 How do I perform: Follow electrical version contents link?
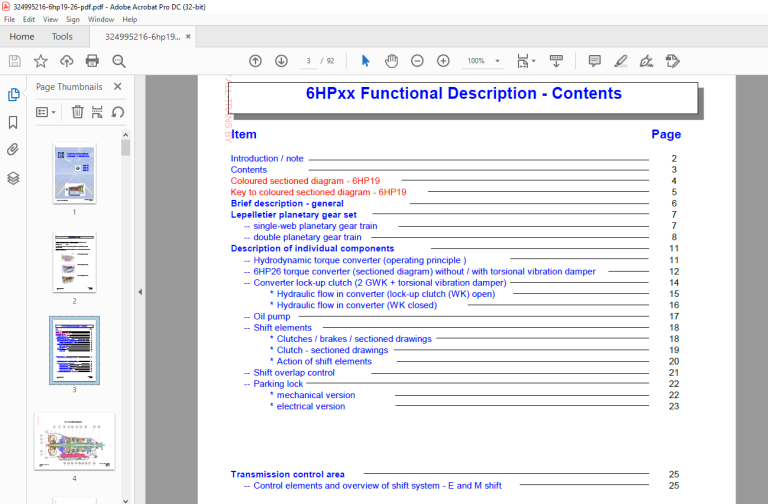point(311,407)
